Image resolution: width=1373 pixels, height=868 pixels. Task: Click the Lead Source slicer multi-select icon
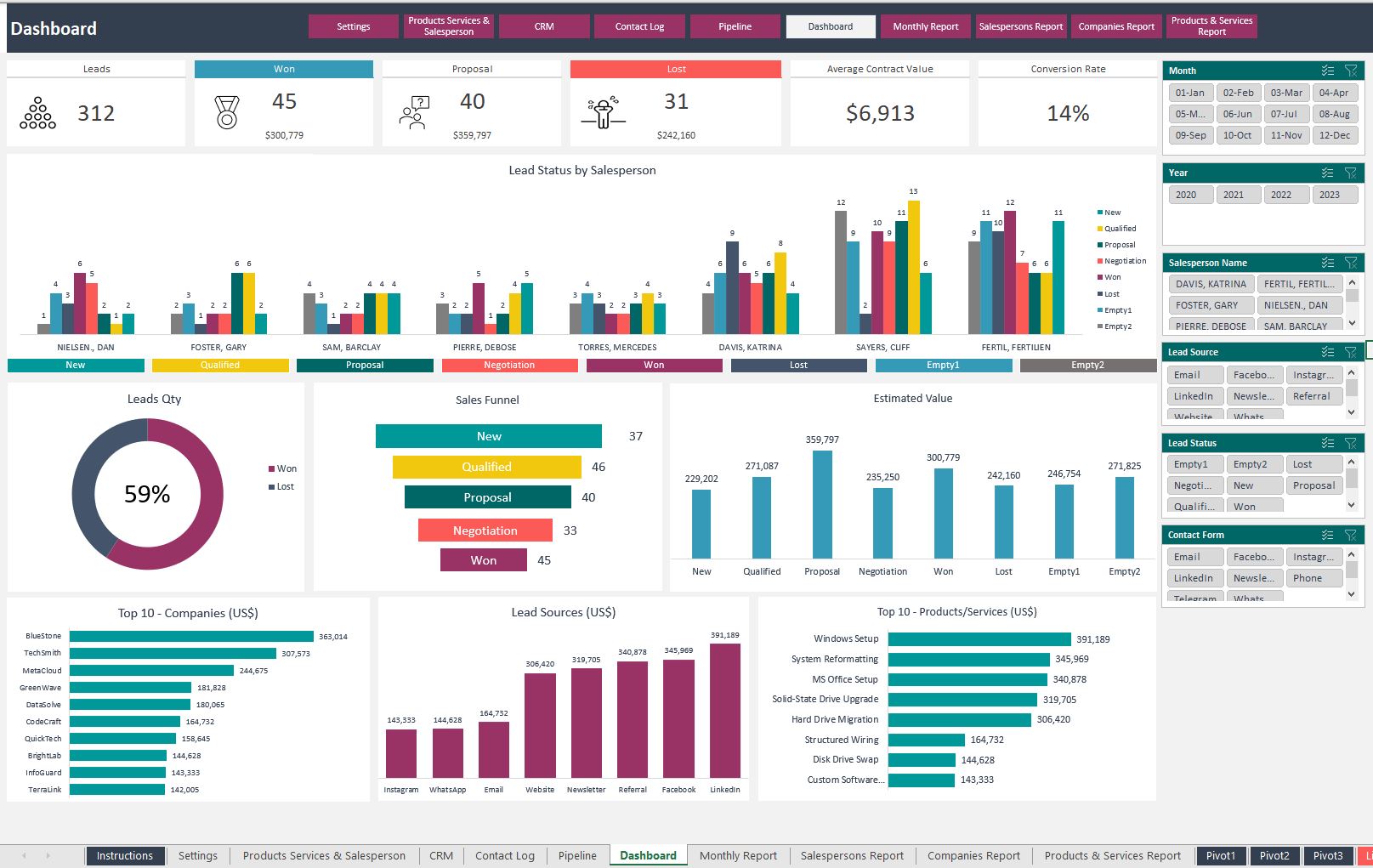point(1327,352)
